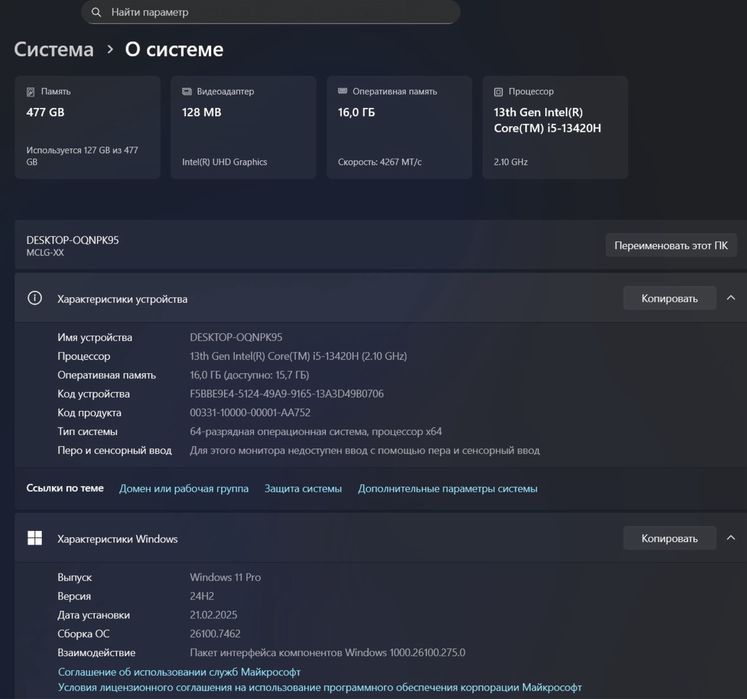Click the 'Дата установки' label
747x699 pixels.
[x=93, y=615]
